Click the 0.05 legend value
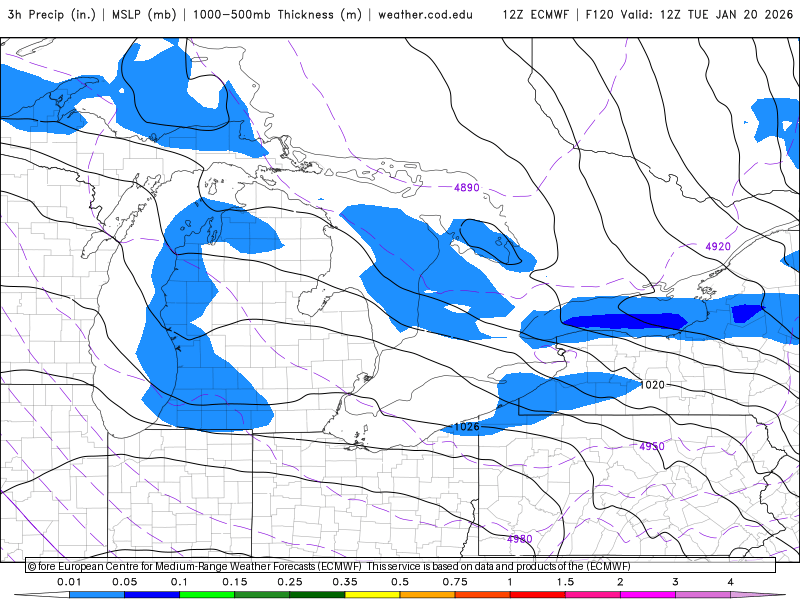800x600 pixels. (x=124, y=582)
